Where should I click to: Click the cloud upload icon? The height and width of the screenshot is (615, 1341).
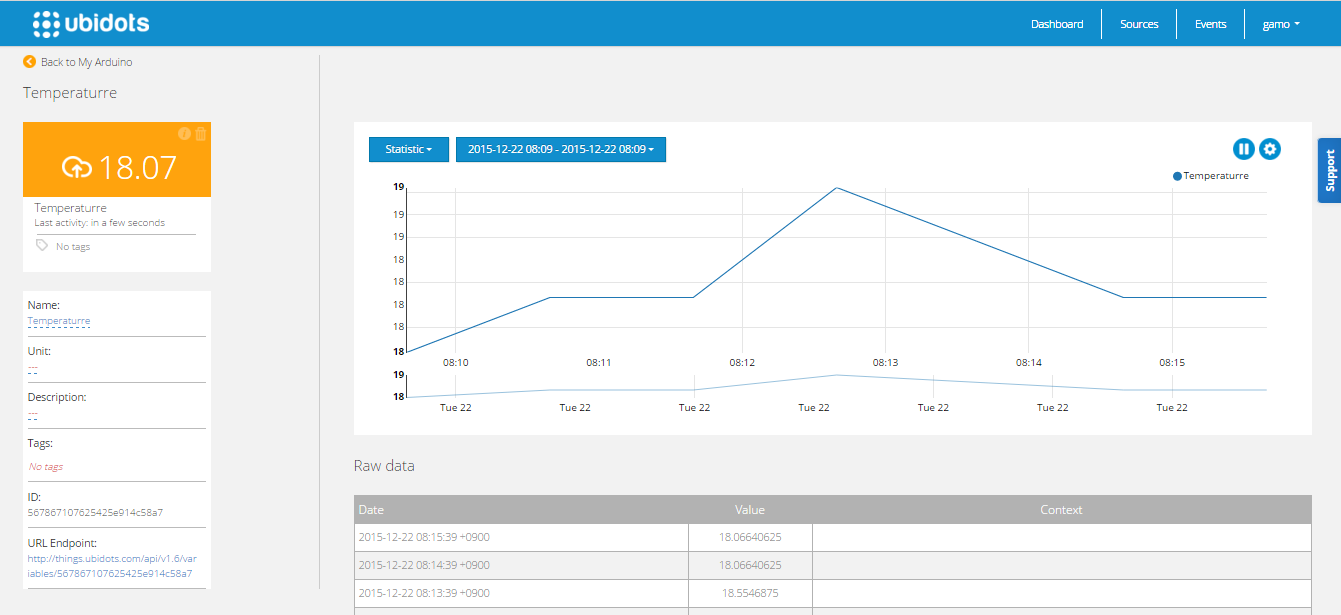click(x=77, y=167)
